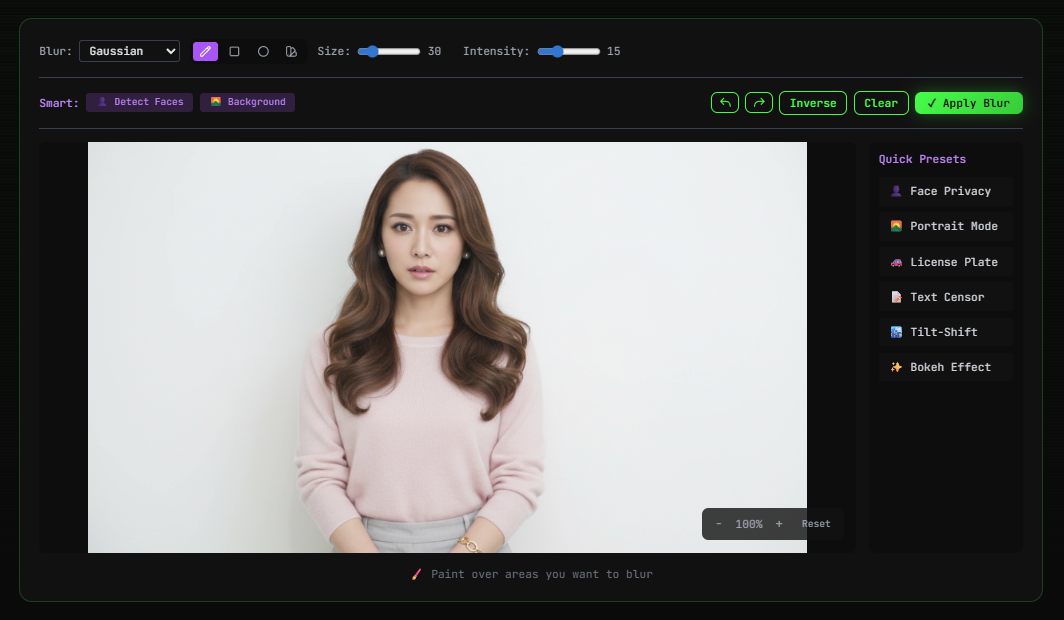This screenshot has height=620, width=1064.
Task: Apply Blur to the image
Action: click(x=968, y=102)
